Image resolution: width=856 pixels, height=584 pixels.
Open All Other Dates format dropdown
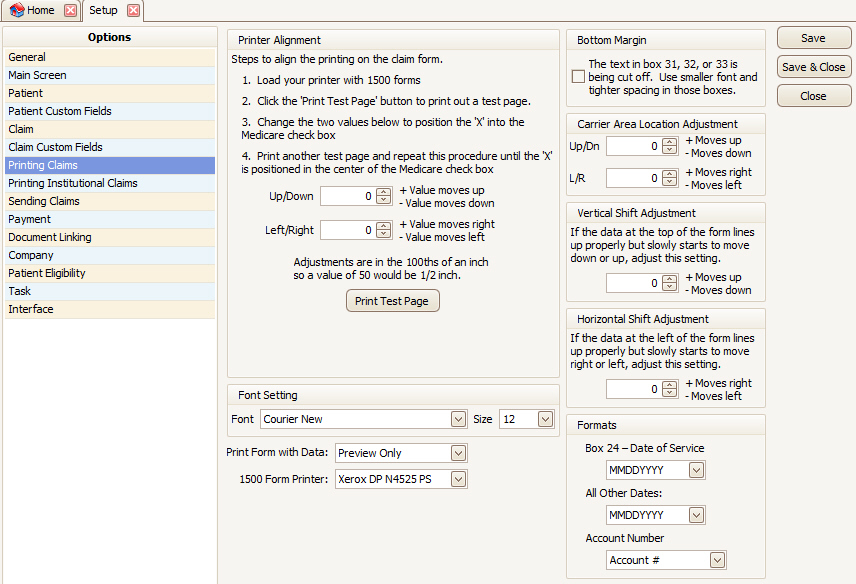[x=697, y=515]
